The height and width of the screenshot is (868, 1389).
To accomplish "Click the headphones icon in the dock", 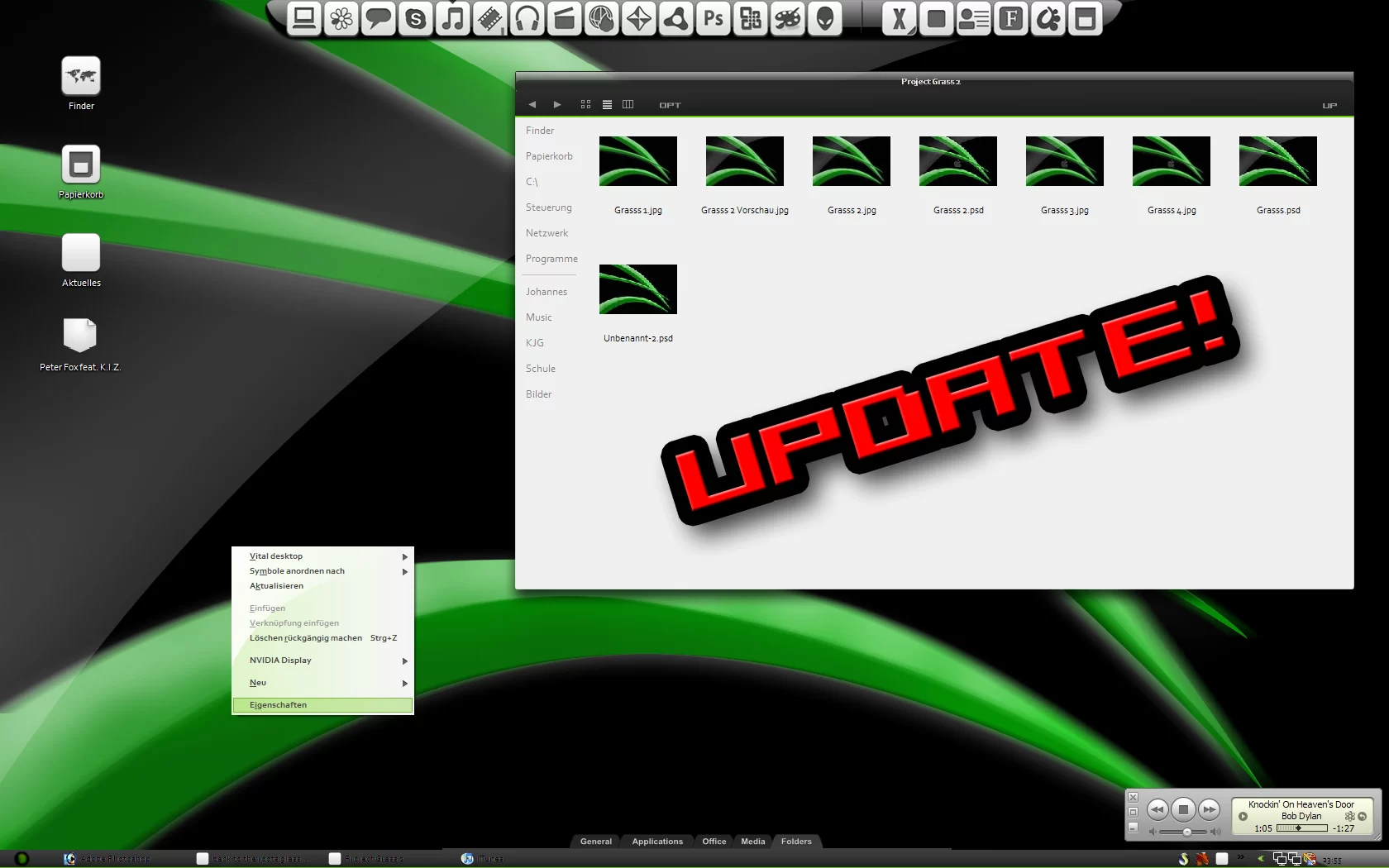I will tap(527, 18).
